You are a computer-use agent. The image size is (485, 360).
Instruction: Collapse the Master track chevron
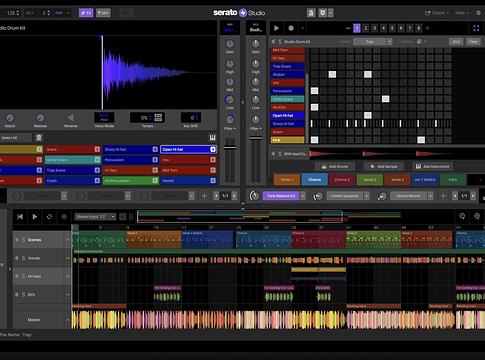(x=68, y=320)
